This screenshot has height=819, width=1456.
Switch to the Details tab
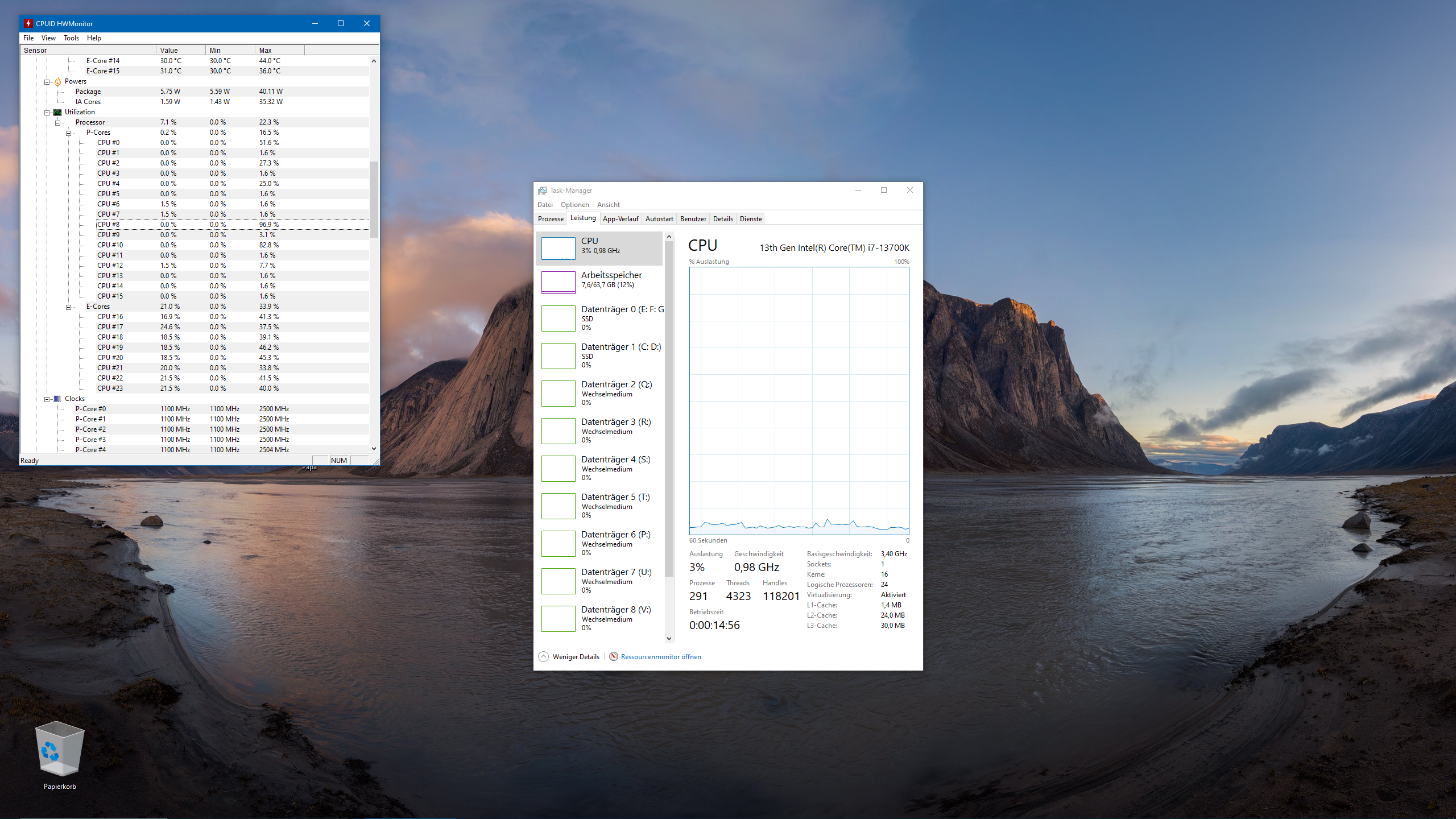click(722, 219)
